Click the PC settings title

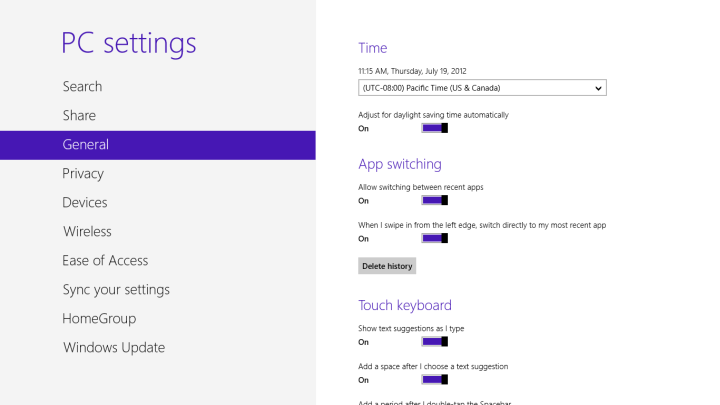click(129, 43)
